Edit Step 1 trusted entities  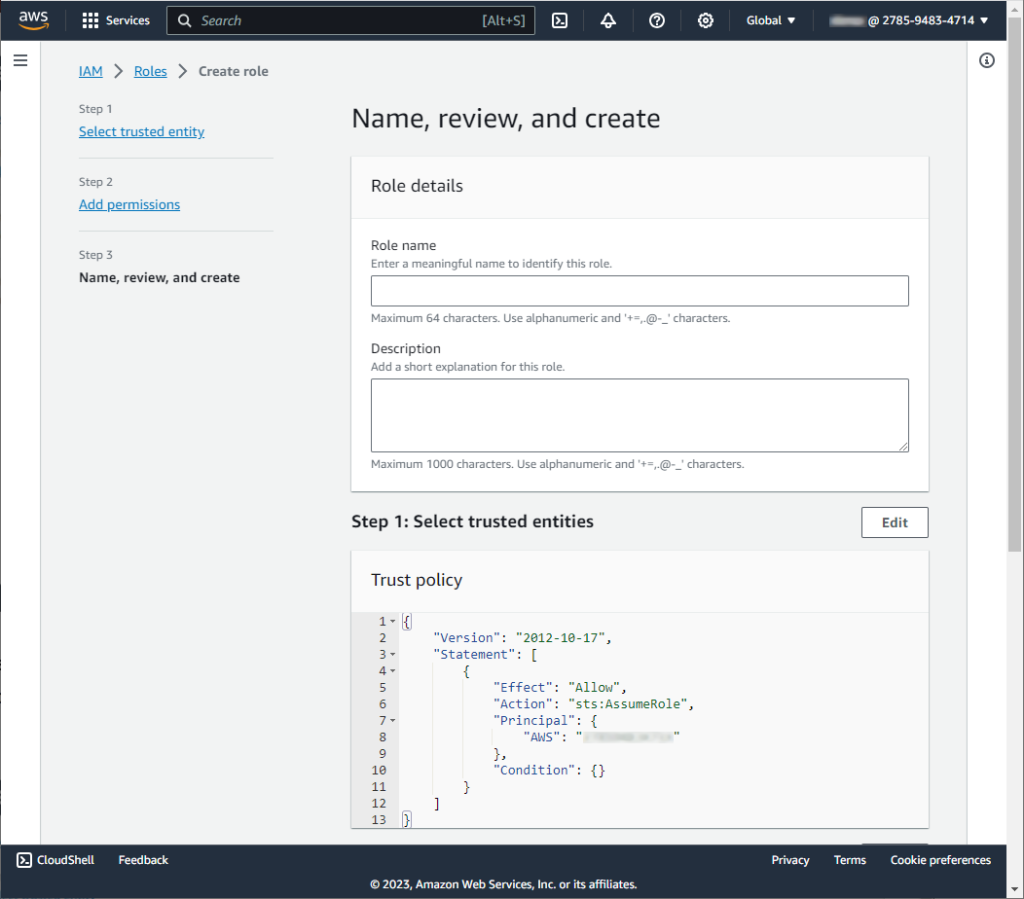coord(894,522)
